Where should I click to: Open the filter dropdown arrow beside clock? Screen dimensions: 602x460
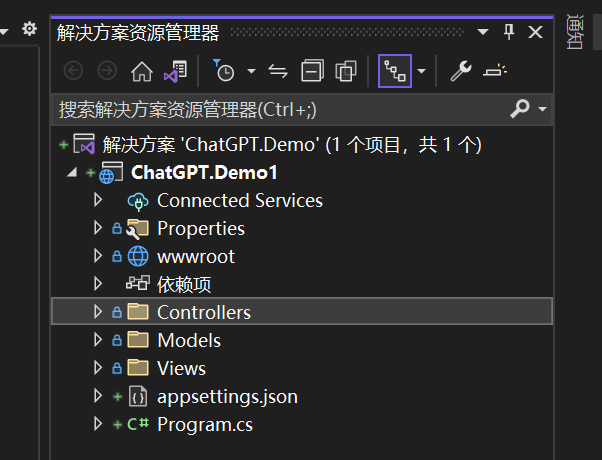(251, 71)
